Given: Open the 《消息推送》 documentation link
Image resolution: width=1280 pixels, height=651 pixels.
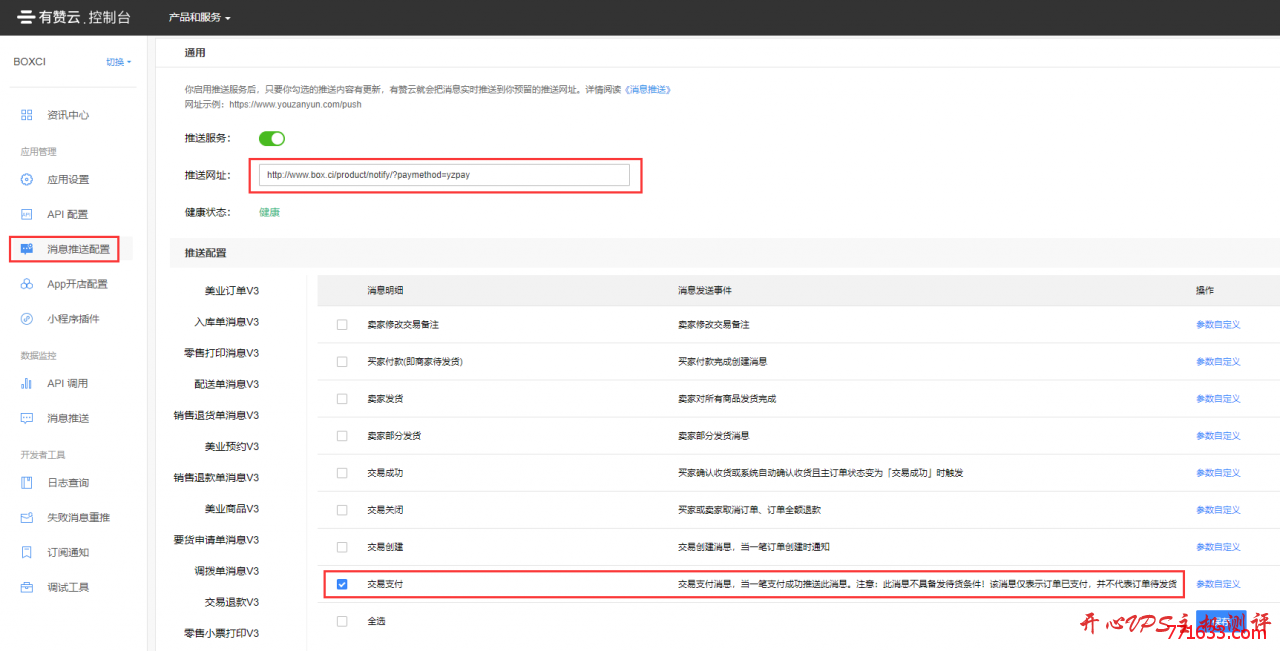Looking at the screenshot, I should pyautogui.click(x=647, y=89).
